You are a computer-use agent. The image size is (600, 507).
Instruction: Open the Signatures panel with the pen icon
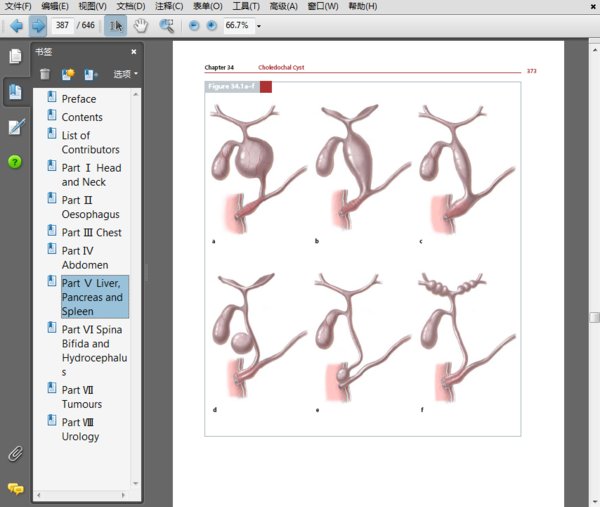click(15, 127)
